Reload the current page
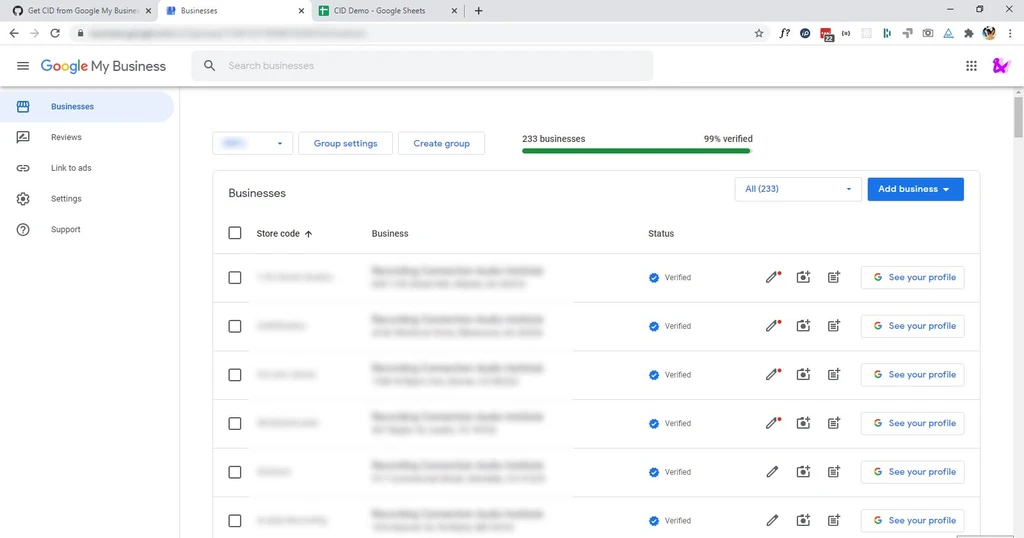Image resolution: width=1024 pixels, height=538 pixels. coord(55,33)
